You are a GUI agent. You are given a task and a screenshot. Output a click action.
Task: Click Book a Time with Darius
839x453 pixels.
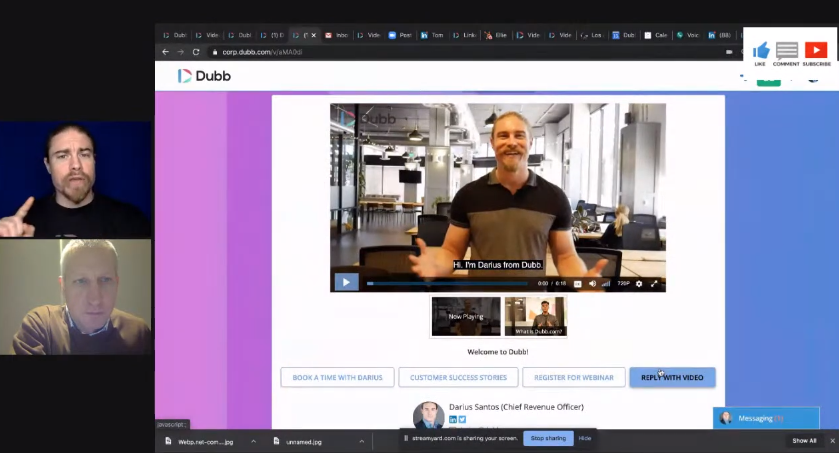click(x=337, y=378)
